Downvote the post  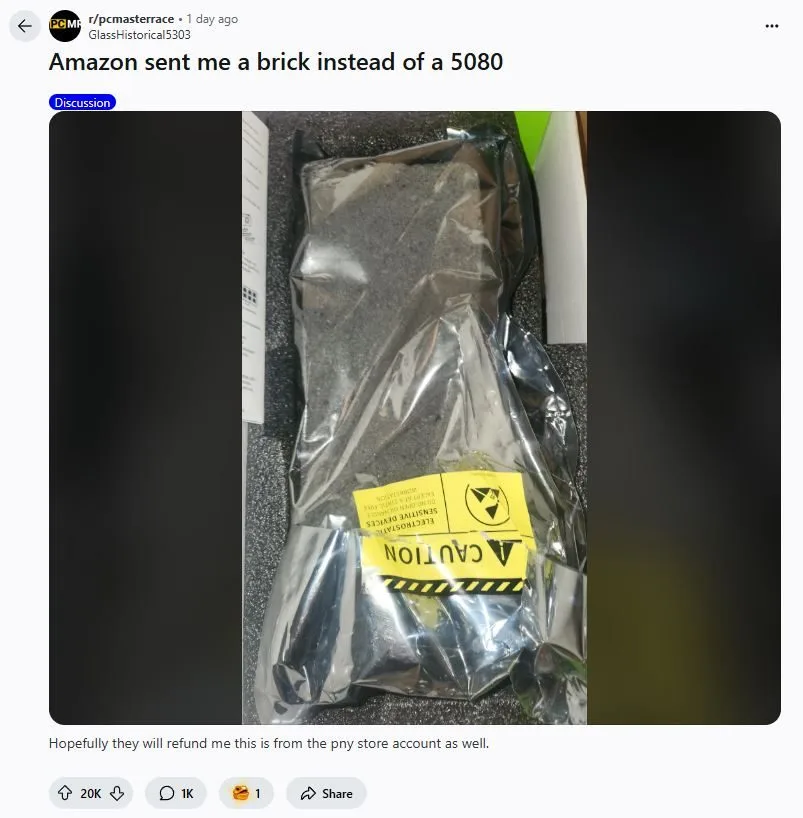117,793
